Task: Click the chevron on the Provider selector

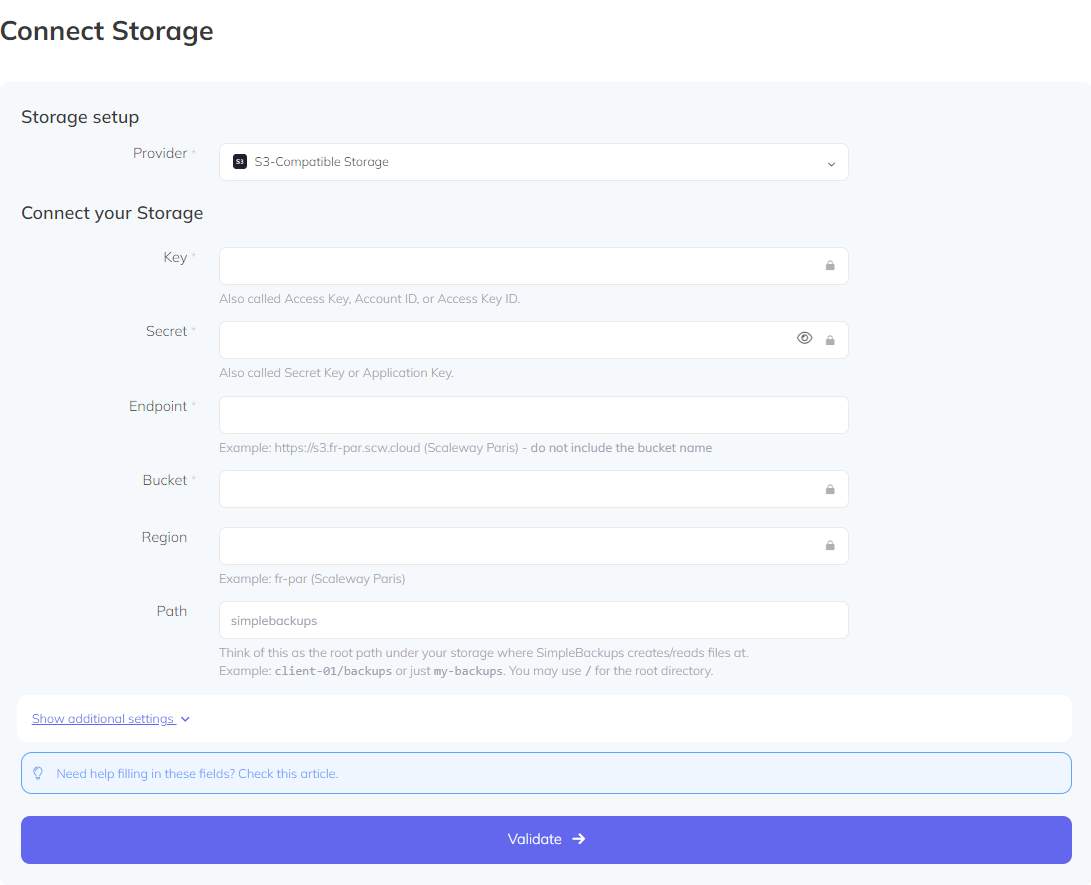Action: [831, 163]
